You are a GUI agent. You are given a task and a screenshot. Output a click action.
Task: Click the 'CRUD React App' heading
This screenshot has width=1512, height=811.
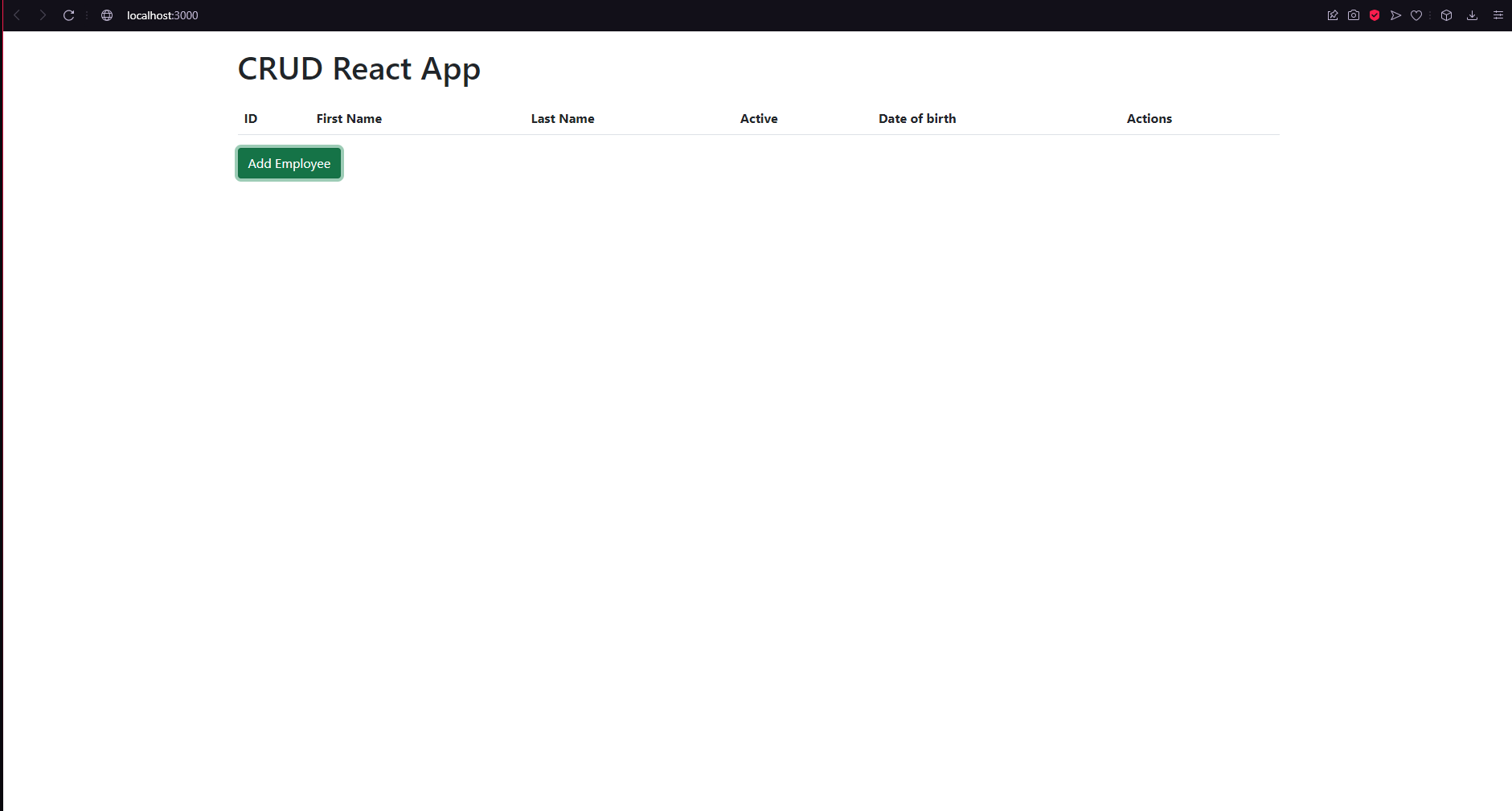pyautogui.click(x=359, y=69)
